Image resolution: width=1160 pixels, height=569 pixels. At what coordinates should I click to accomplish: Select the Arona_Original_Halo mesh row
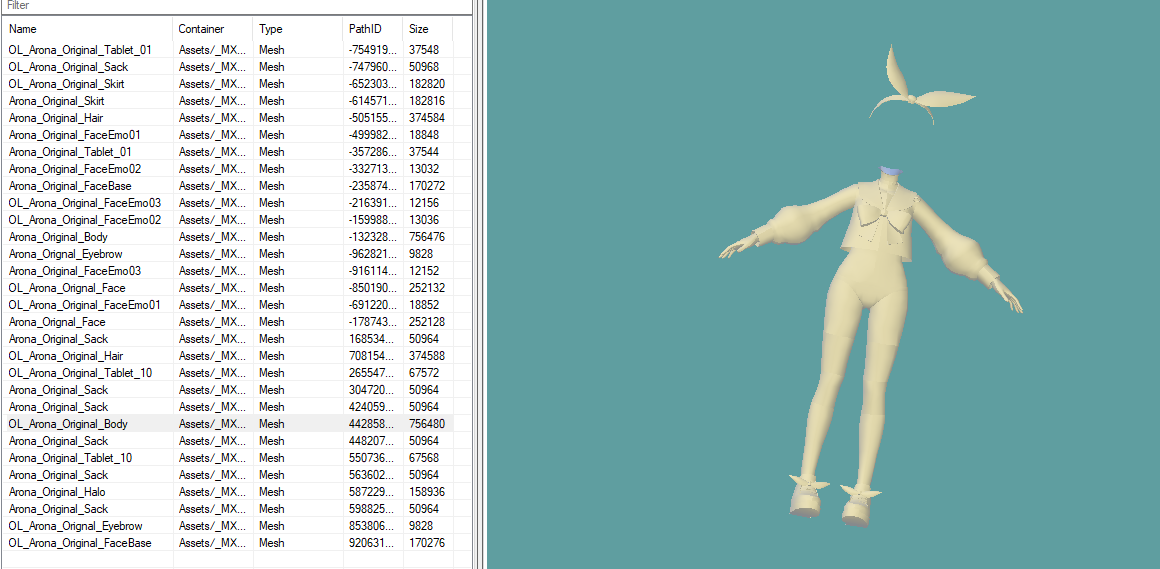(228, 492)
